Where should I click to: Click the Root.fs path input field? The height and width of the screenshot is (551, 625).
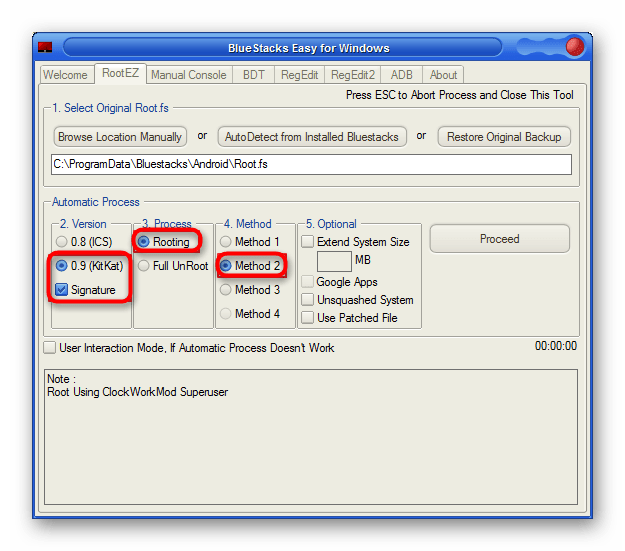[311, 164]
